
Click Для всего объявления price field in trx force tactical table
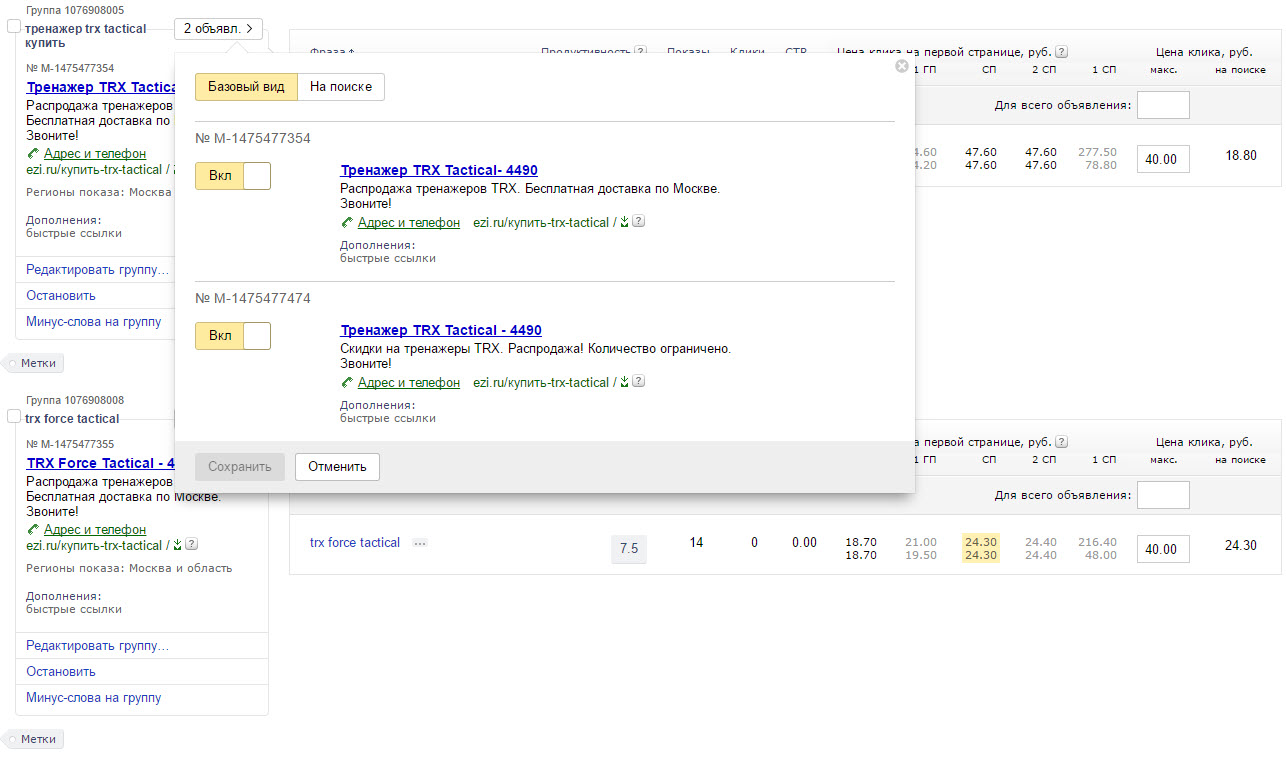[1163, 495]
